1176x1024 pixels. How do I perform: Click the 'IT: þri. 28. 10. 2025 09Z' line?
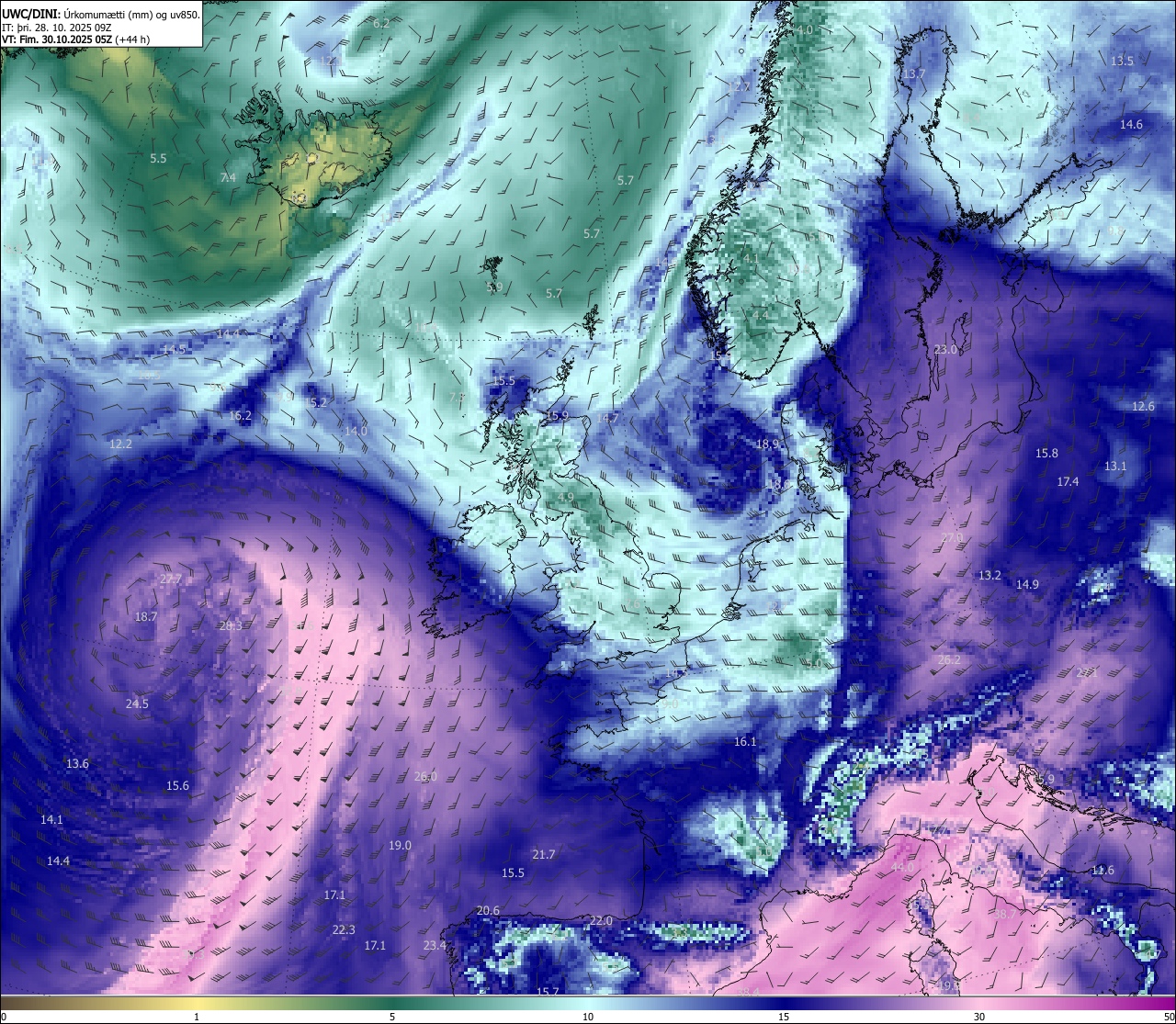(57, 28)
